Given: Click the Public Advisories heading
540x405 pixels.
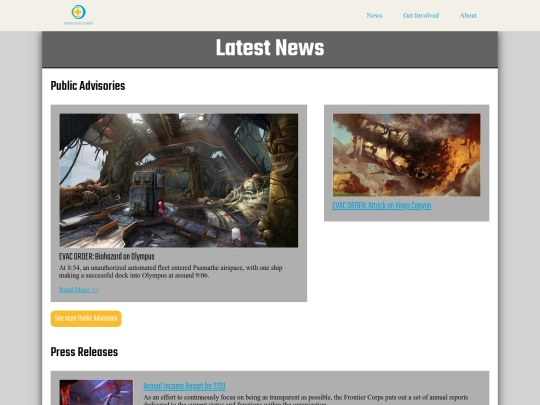Looking at the screenshot, I should point(88,86).
